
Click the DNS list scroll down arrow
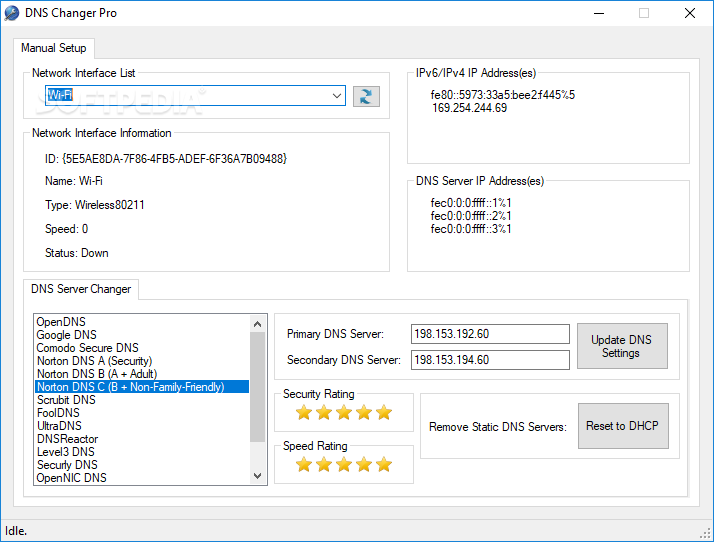[257, 476]
